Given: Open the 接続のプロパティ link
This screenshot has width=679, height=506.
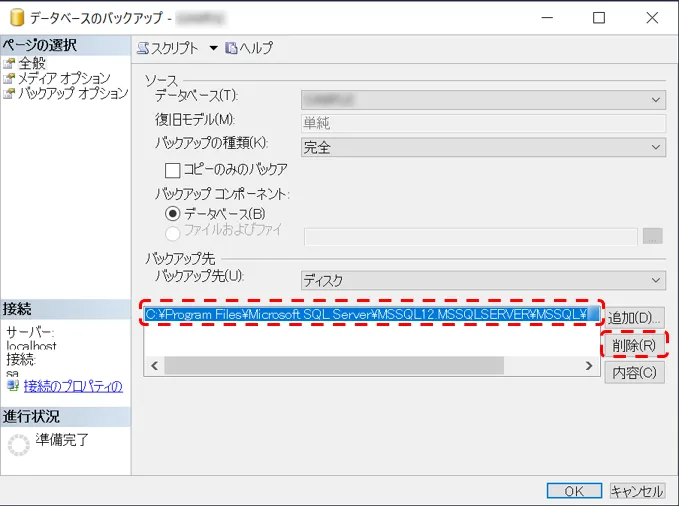Looking at the screenshot, I should pos(72,386).
